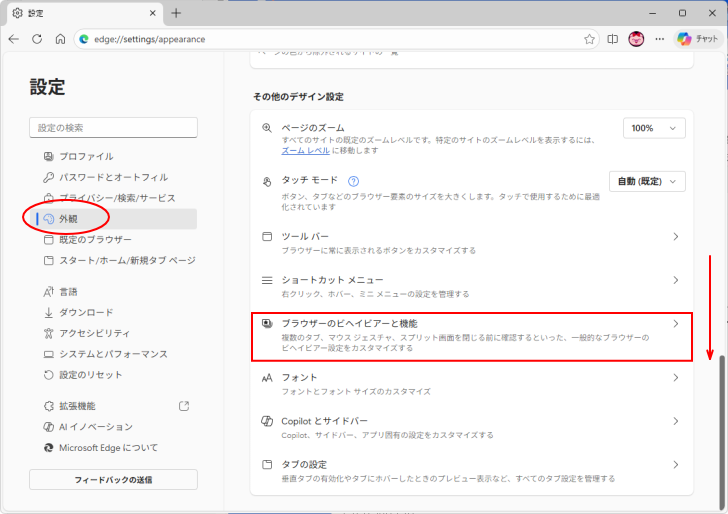Open アクセシビリティ settings section
This screenshot has height=514, width=728.
click(x=114, y=333)
